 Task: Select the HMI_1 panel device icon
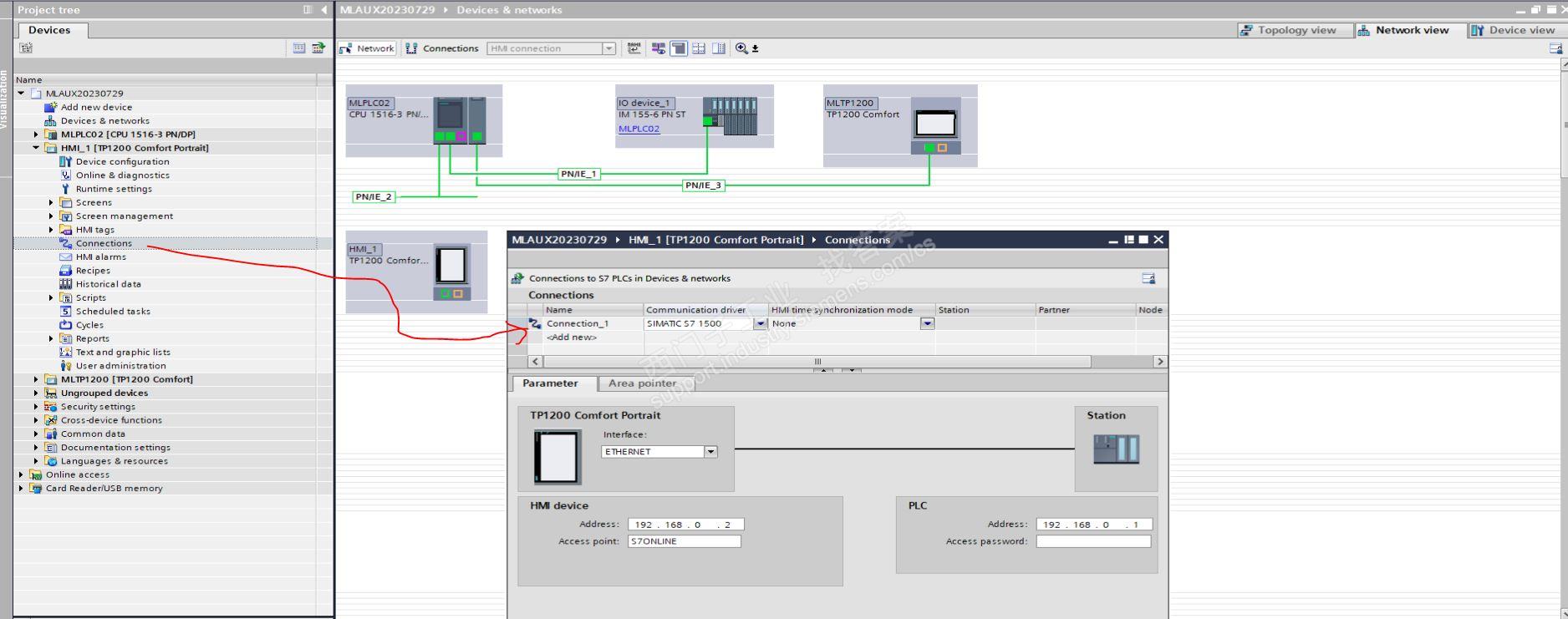click(x=451, y=271)
